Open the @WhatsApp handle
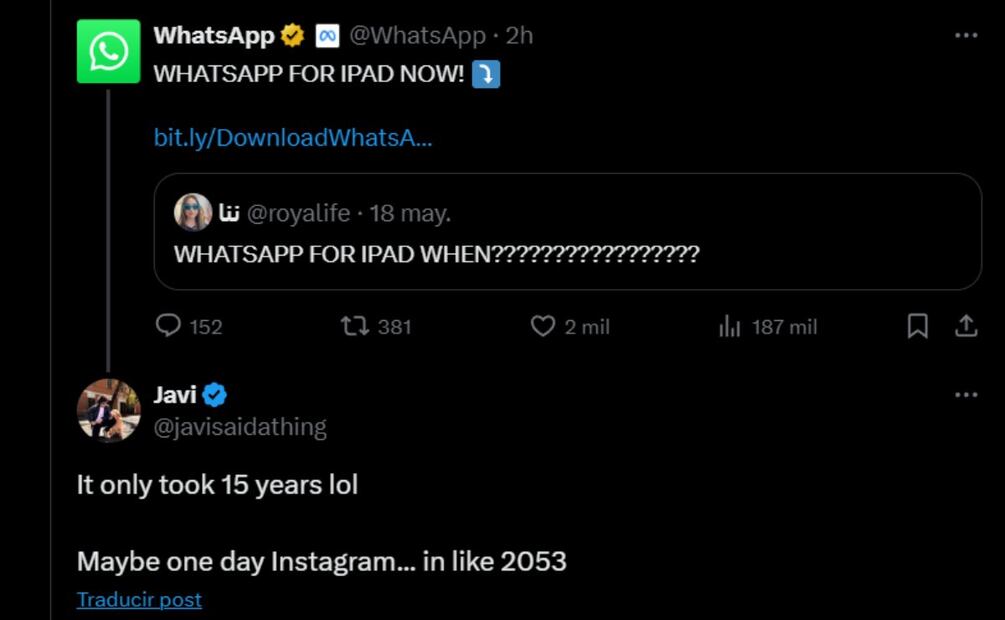 point(417,36)
